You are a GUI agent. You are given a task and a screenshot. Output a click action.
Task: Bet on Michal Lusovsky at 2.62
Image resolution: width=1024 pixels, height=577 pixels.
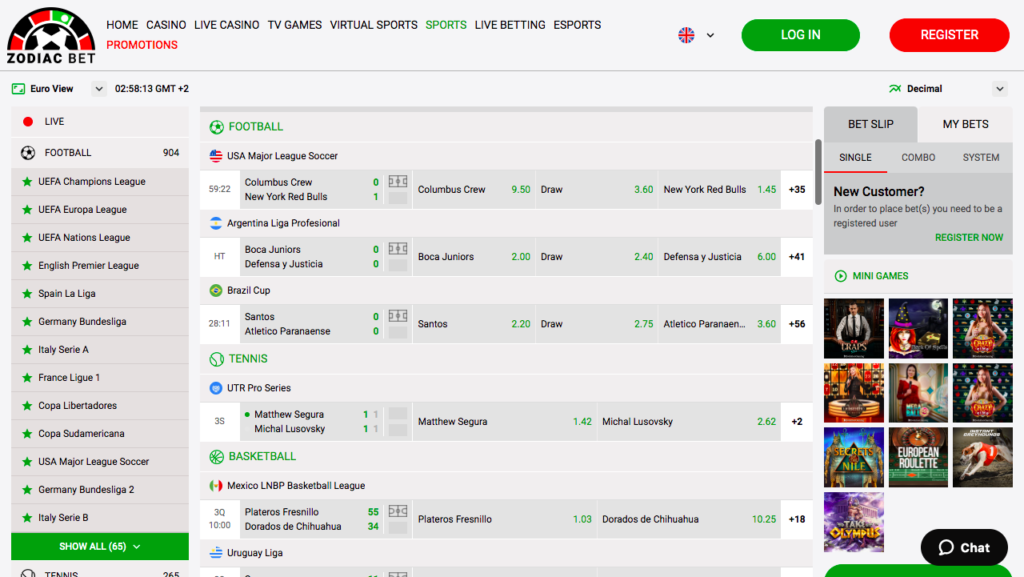(x=689, y=422)
